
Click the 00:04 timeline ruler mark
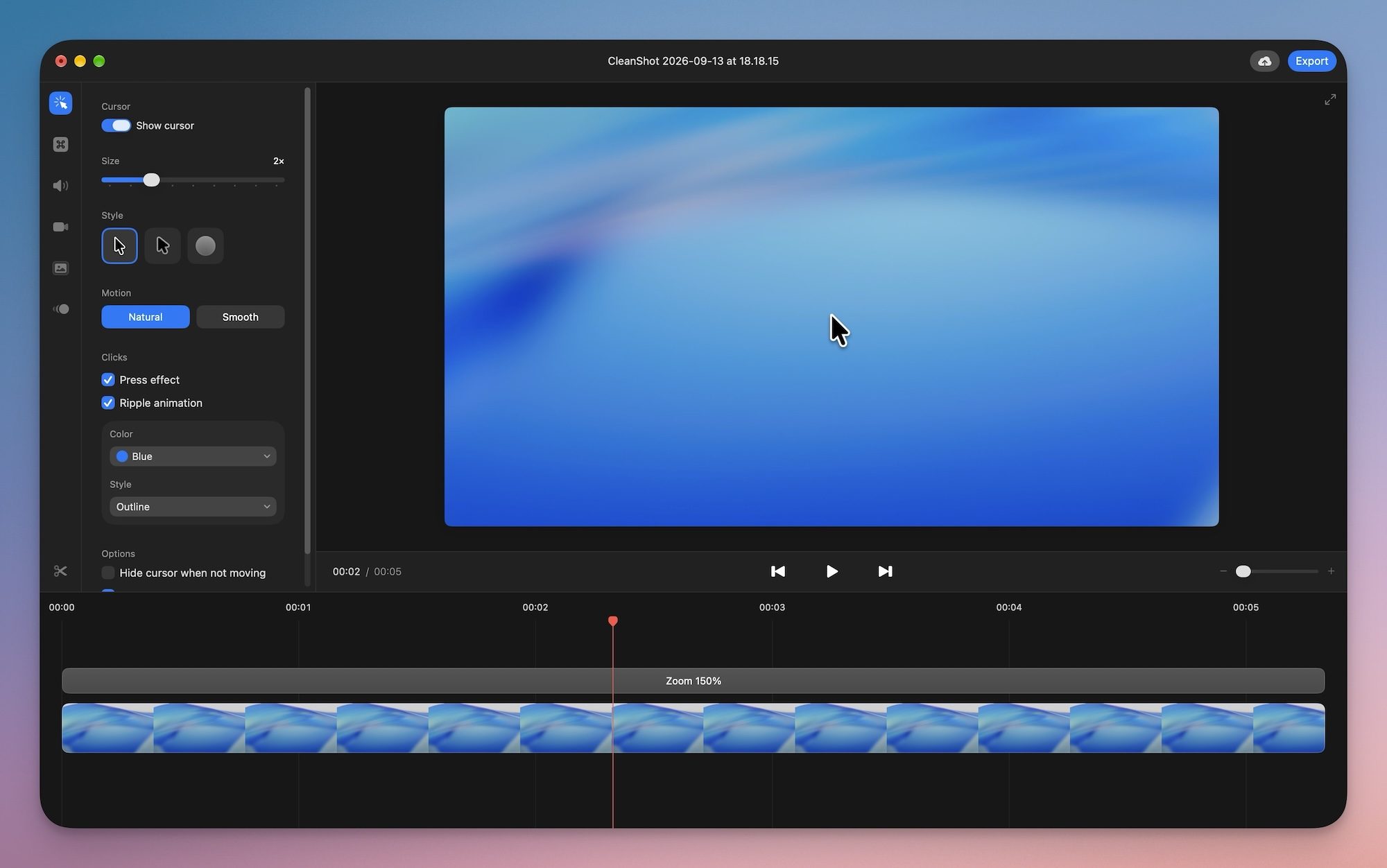pyautogui.click(x=1009, y=607)
